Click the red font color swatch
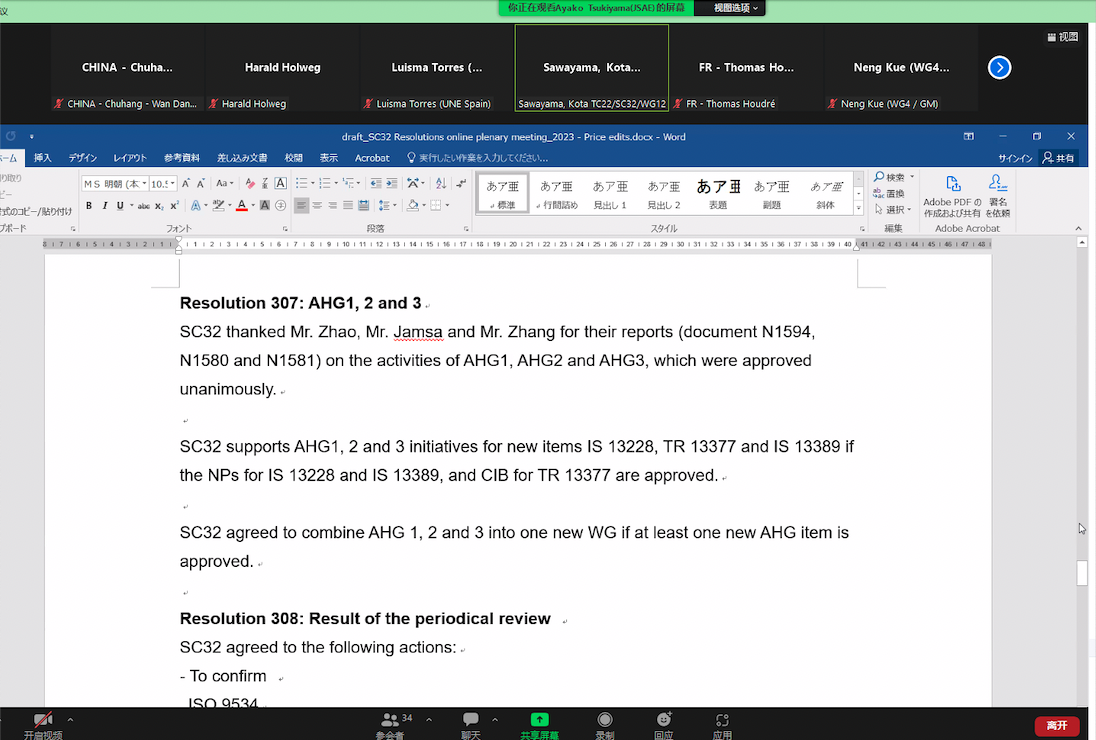Image resolution: width=1096 pixels, height=740 pixels. coord(241,206)
